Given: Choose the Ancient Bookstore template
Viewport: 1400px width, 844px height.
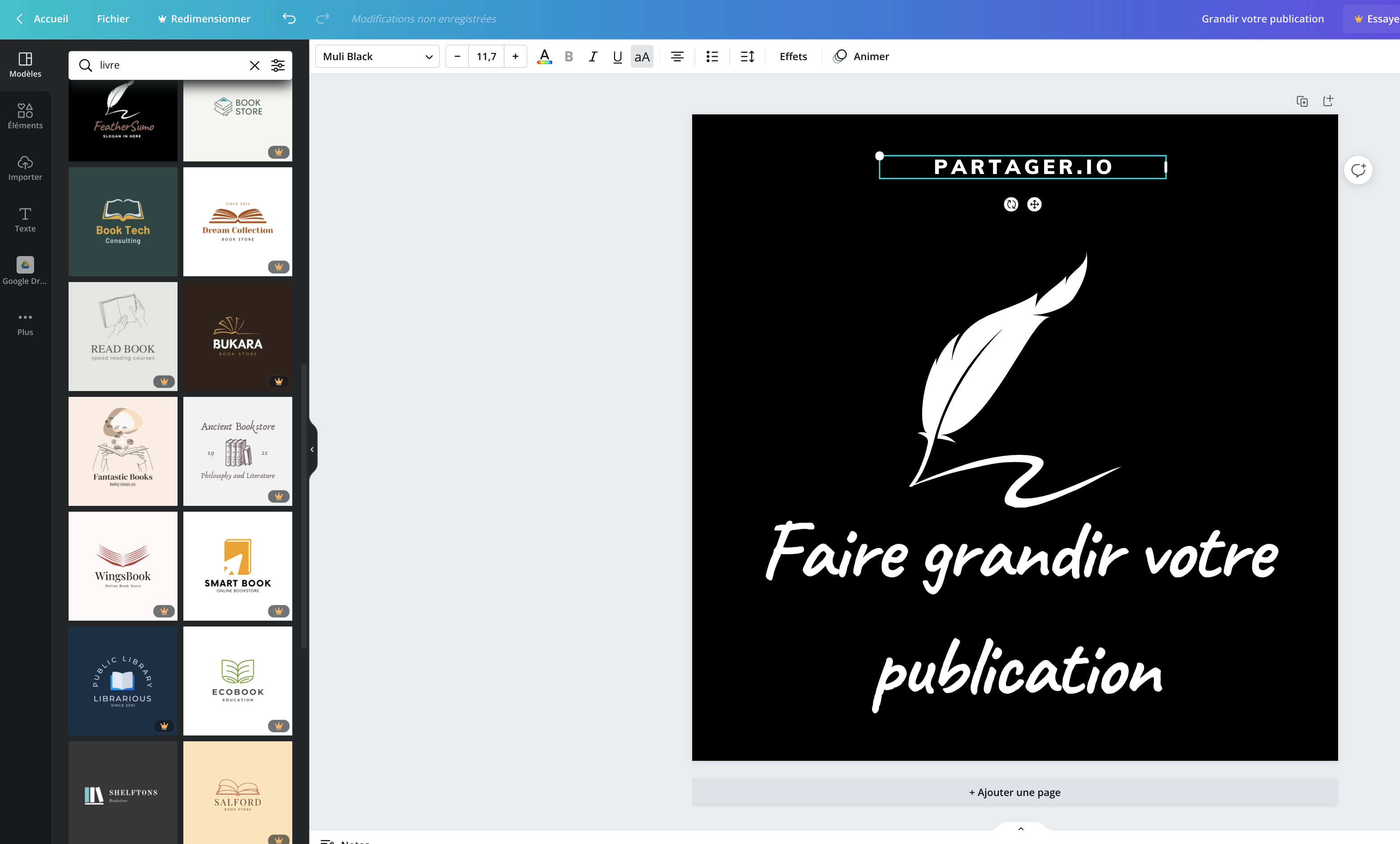Looking at the screenshot, I should [x=238, y=451].
